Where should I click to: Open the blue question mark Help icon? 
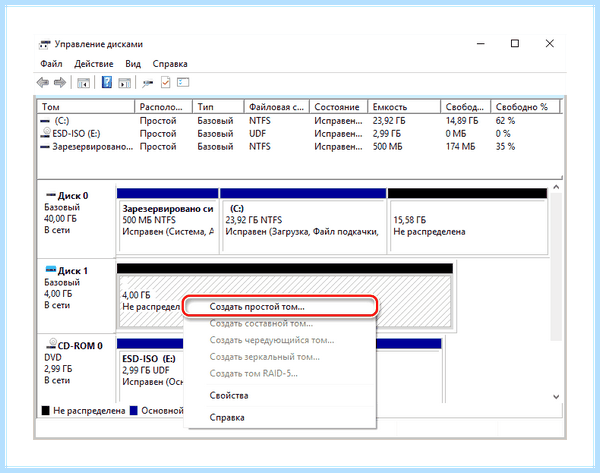[107, 82]
